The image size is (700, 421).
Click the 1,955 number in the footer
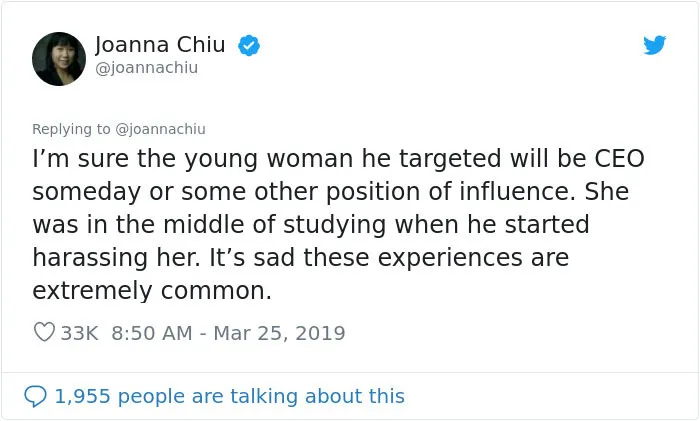pos(82,396)
